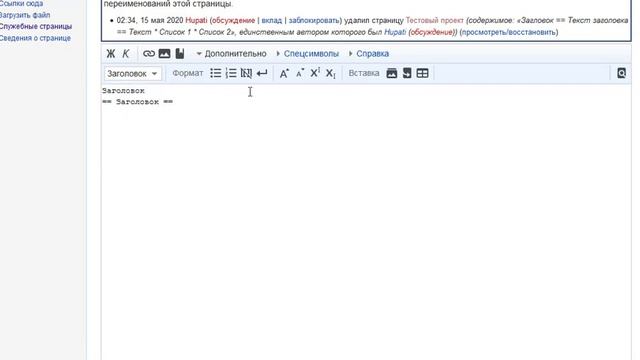The height and width of the screenshot is (360, 640).
Task: Apply subscript formatting
Action: pos(331,73)
